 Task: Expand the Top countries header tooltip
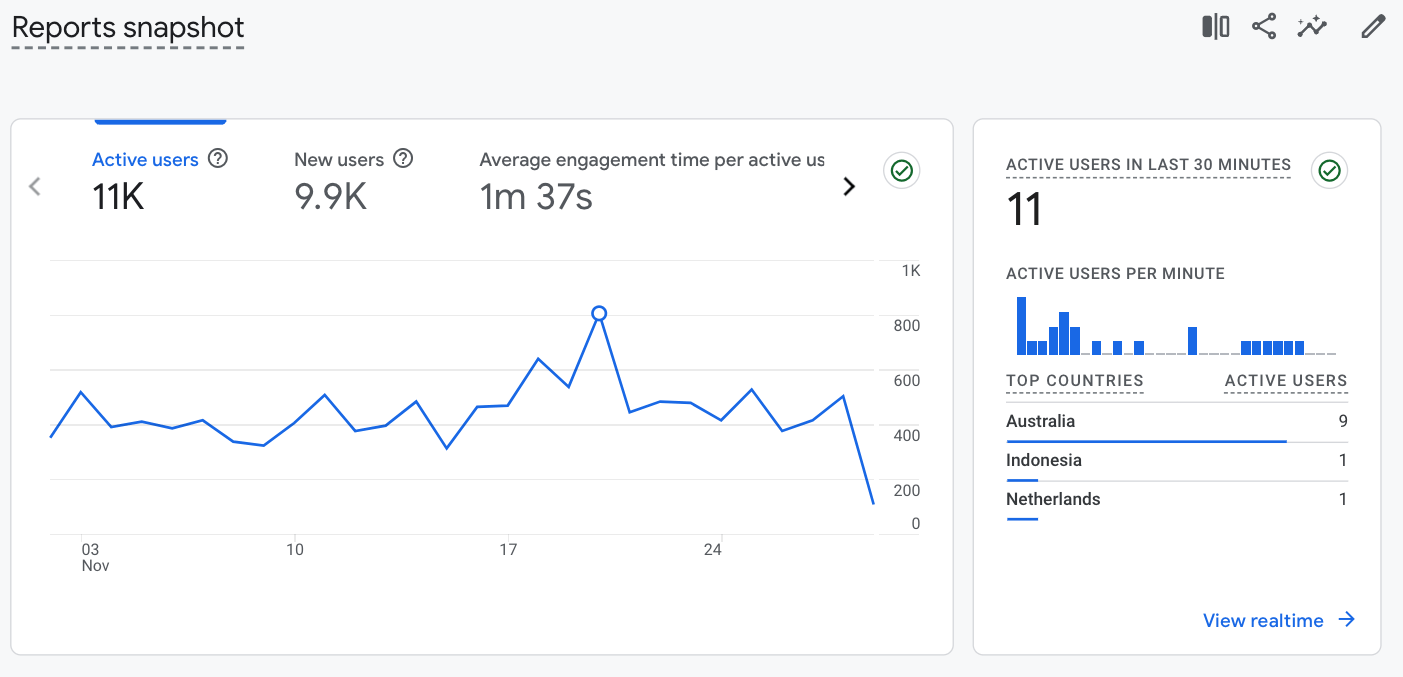[x=1074, y=381]
